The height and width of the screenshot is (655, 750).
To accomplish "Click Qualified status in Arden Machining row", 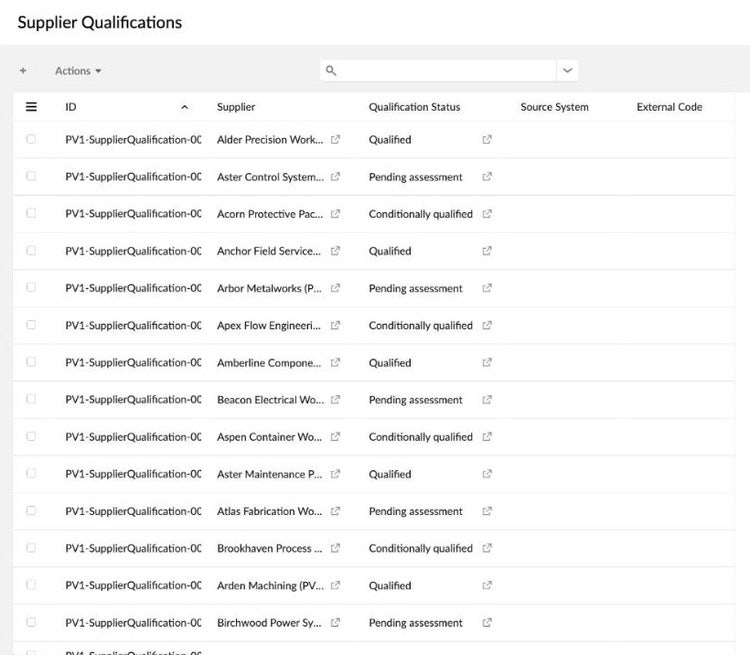I will [390, 586].
